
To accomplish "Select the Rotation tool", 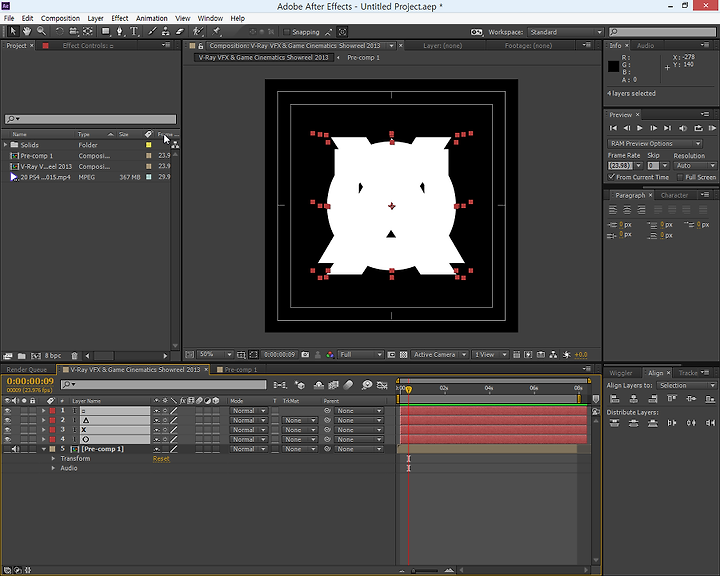I will [x=59, y=31].
